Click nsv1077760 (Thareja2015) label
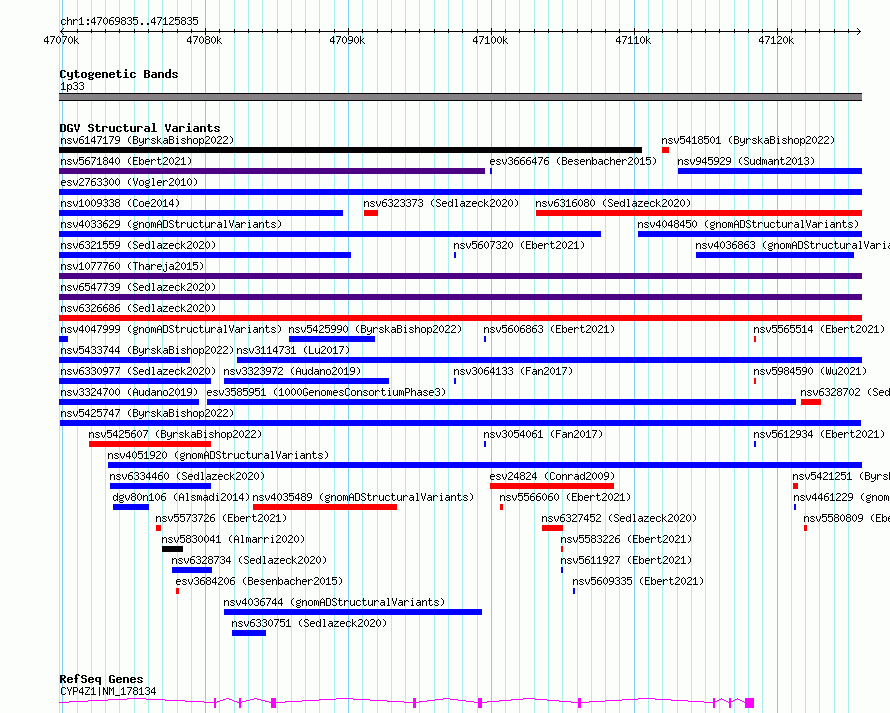The height and width of the screenshot is (713, 890). pos(132,266)
